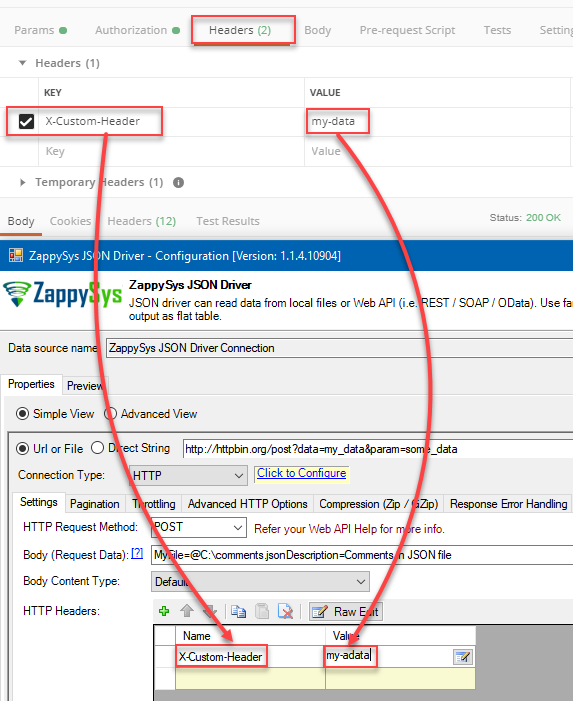Click Body (Request Data) text field
Viewport: 573px width, 701px height.
click(362, 555)
